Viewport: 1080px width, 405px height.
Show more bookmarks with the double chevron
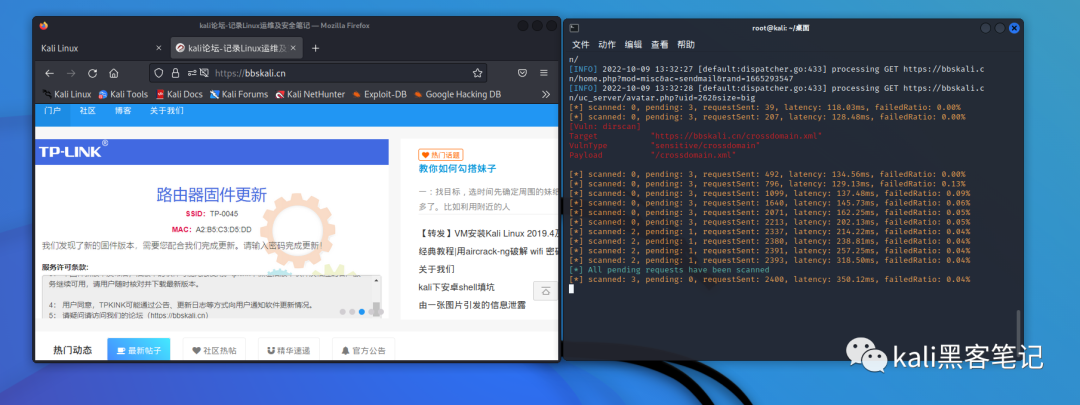[x=546, y=94]
